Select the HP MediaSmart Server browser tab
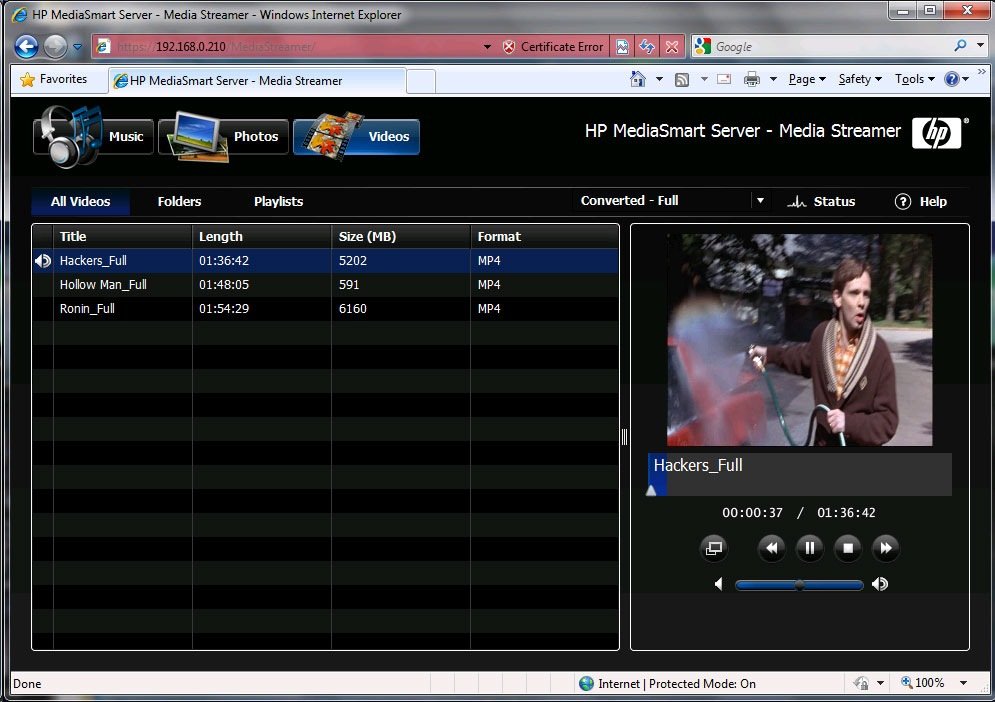This screenshot has height=702, width=995. click(257, 81)
